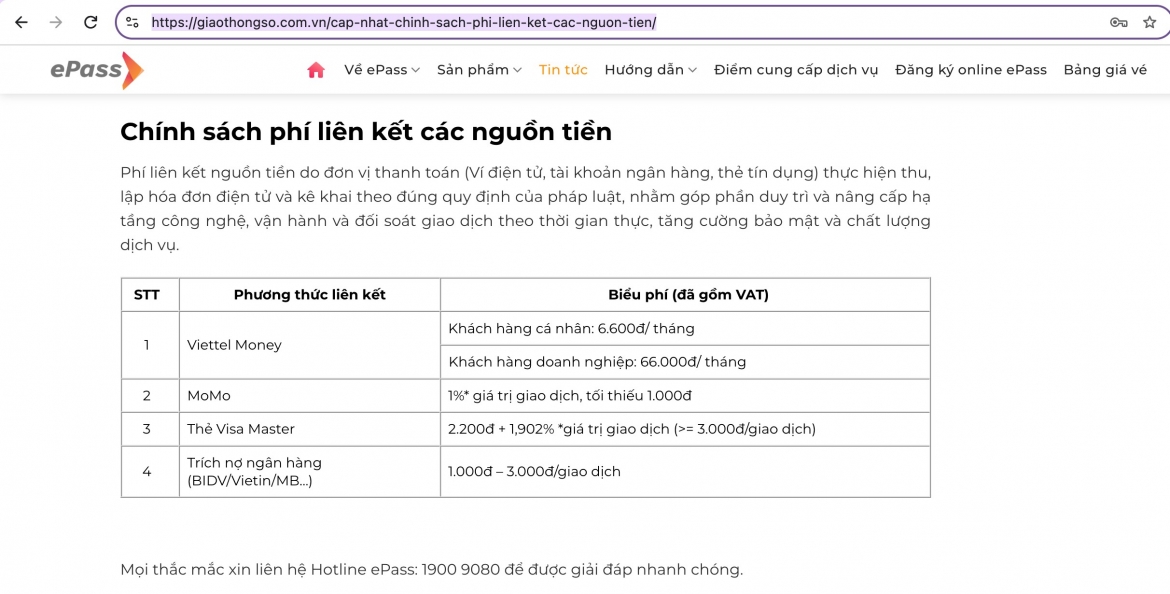Screen dimensions: 1170x594
Task: Select Thẻ Visa Master cell
Action: click(310, 429)
